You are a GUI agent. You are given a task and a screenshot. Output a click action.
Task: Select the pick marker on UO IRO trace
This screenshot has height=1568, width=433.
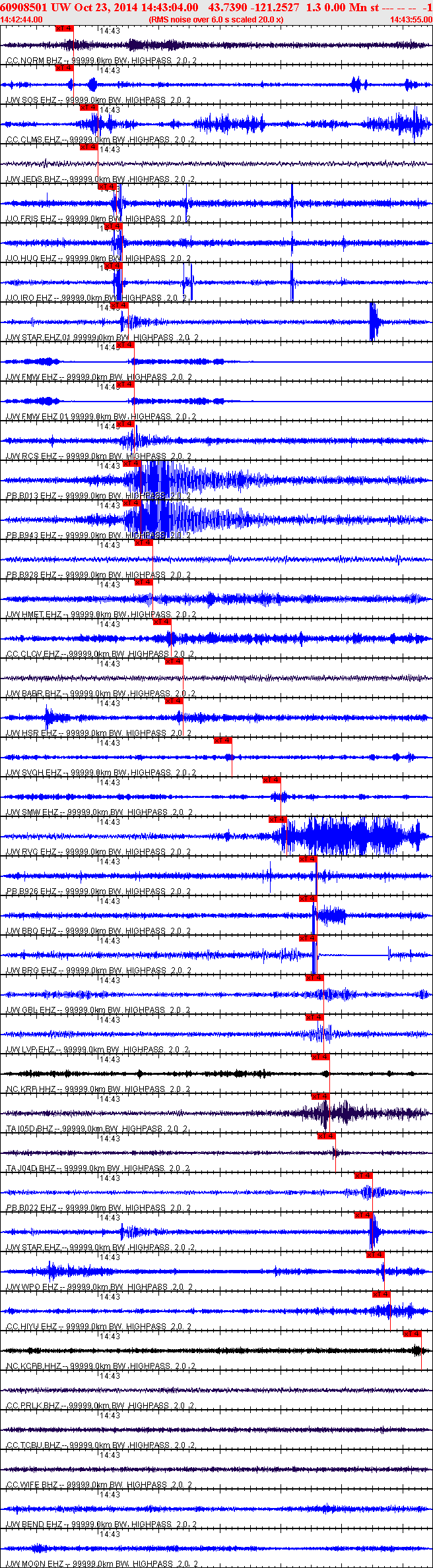click(114, 266)
